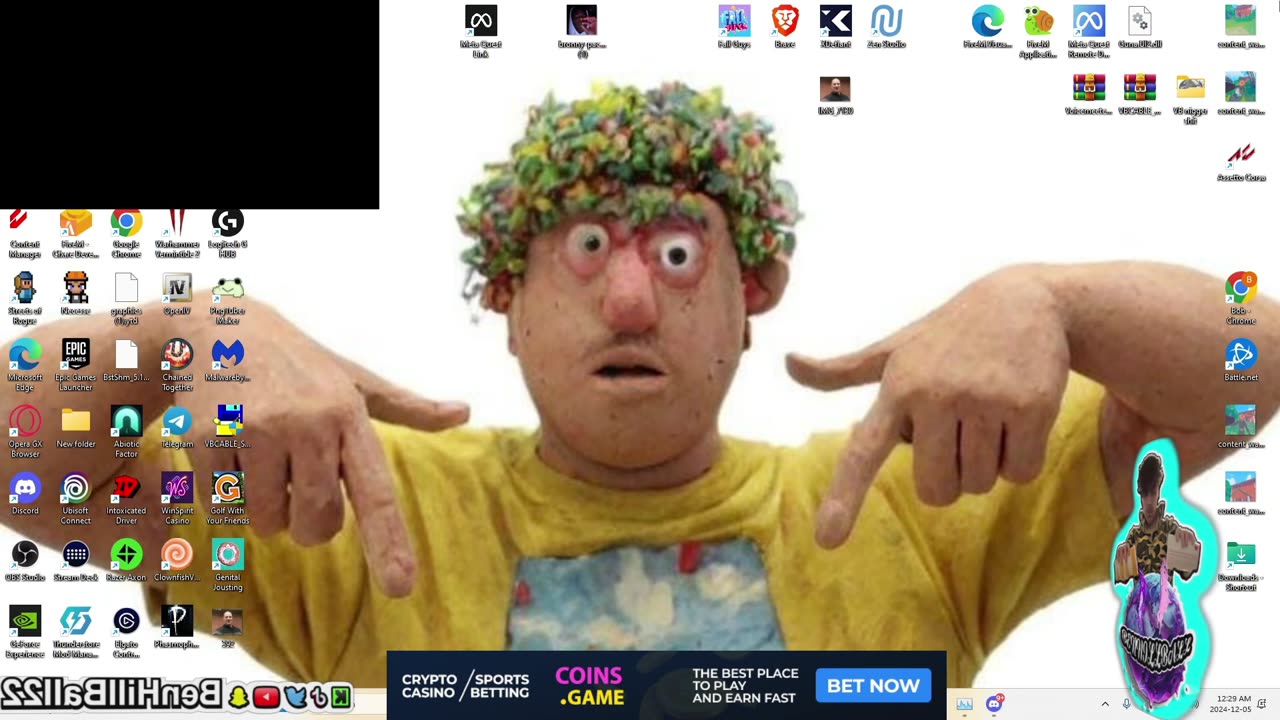The height and width of the screenshot is (720, 1280).
Task: Open VBCABLE WinRAR archive in top row
Action: (1140, 95)
